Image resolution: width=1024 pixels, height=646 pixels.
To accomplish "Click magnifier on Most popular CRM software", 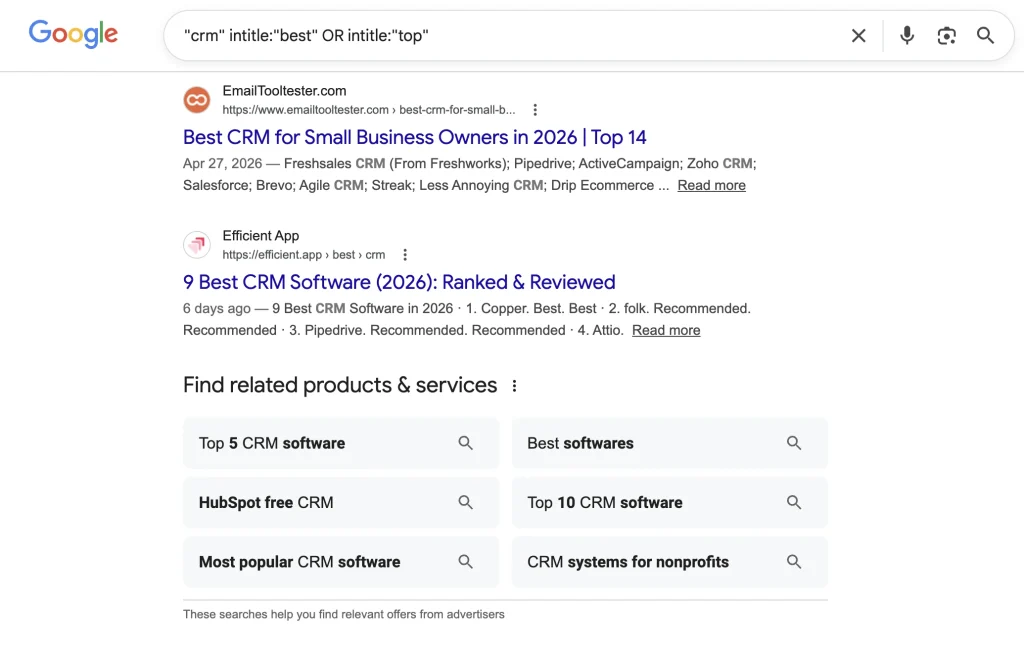I will coord(466,562).
